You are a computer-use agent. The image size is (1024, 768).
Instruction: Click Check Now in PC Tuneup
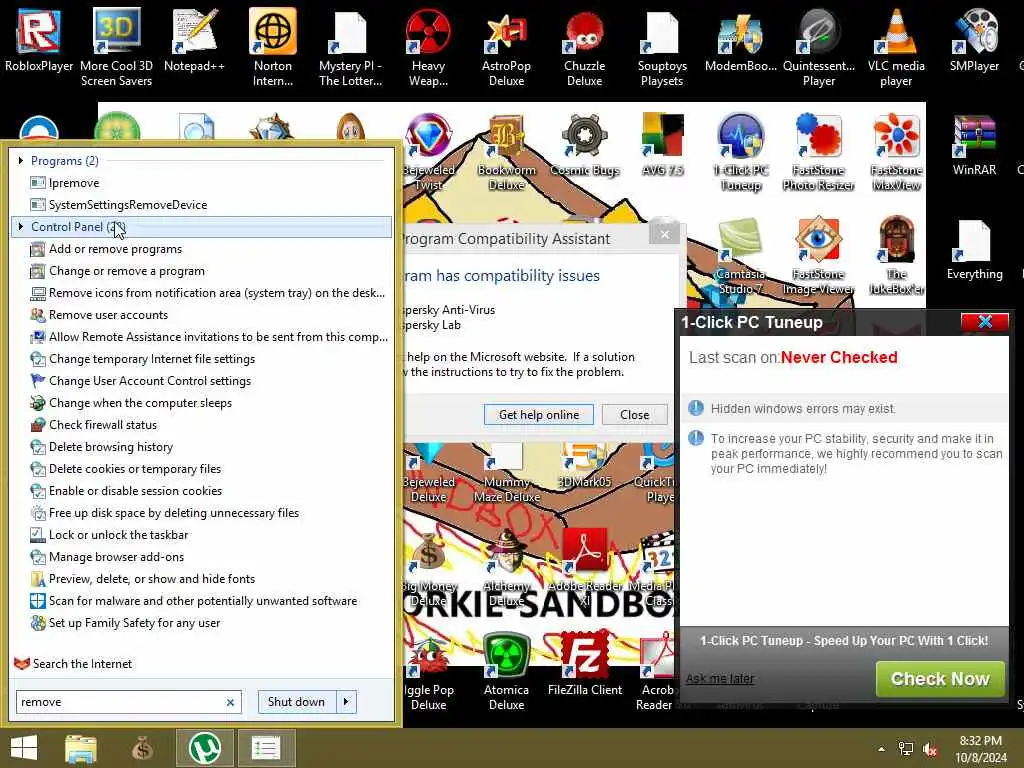[940, 679]
